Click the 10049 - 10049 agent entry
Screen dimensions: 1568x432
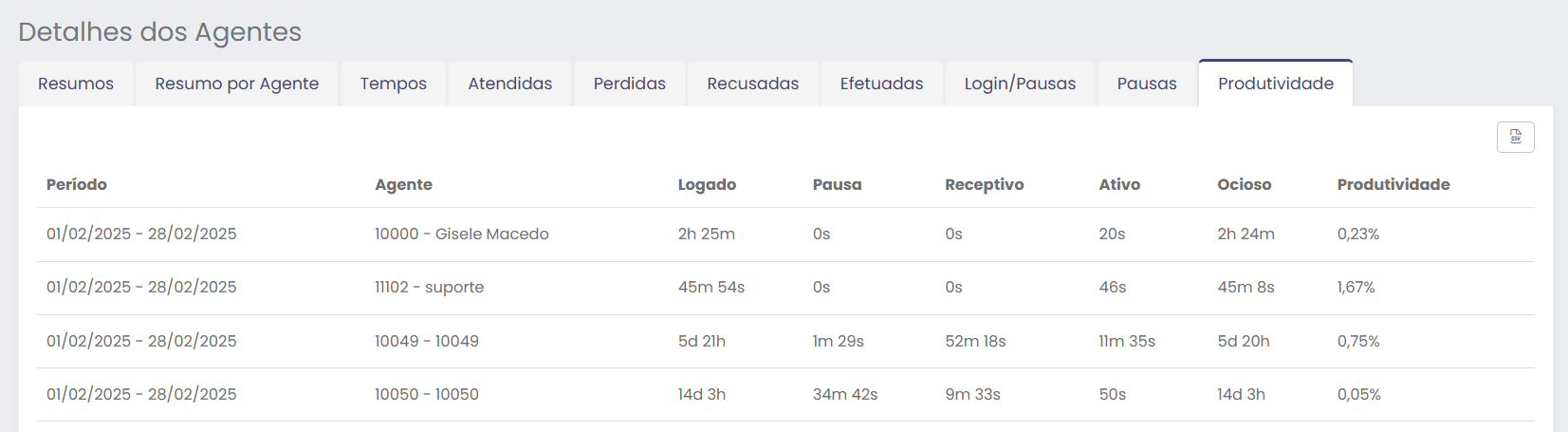point(426,341)
